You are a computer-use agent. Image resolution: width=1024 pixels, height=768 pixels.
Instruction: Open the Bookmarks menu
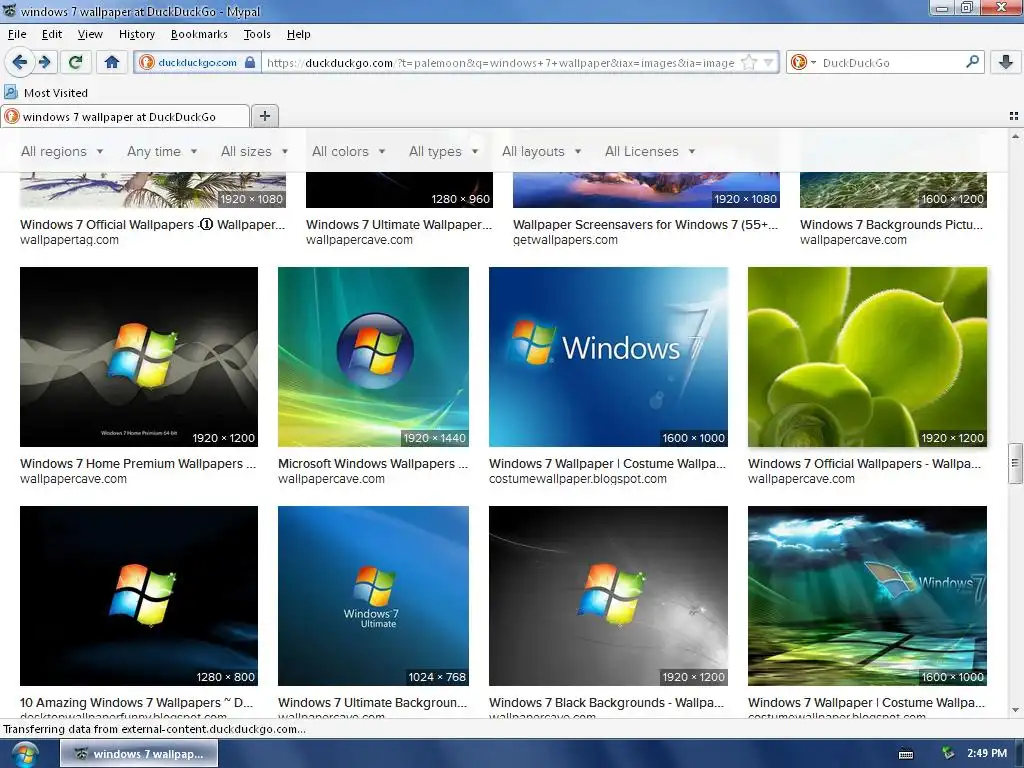click(x=199, y=34)
